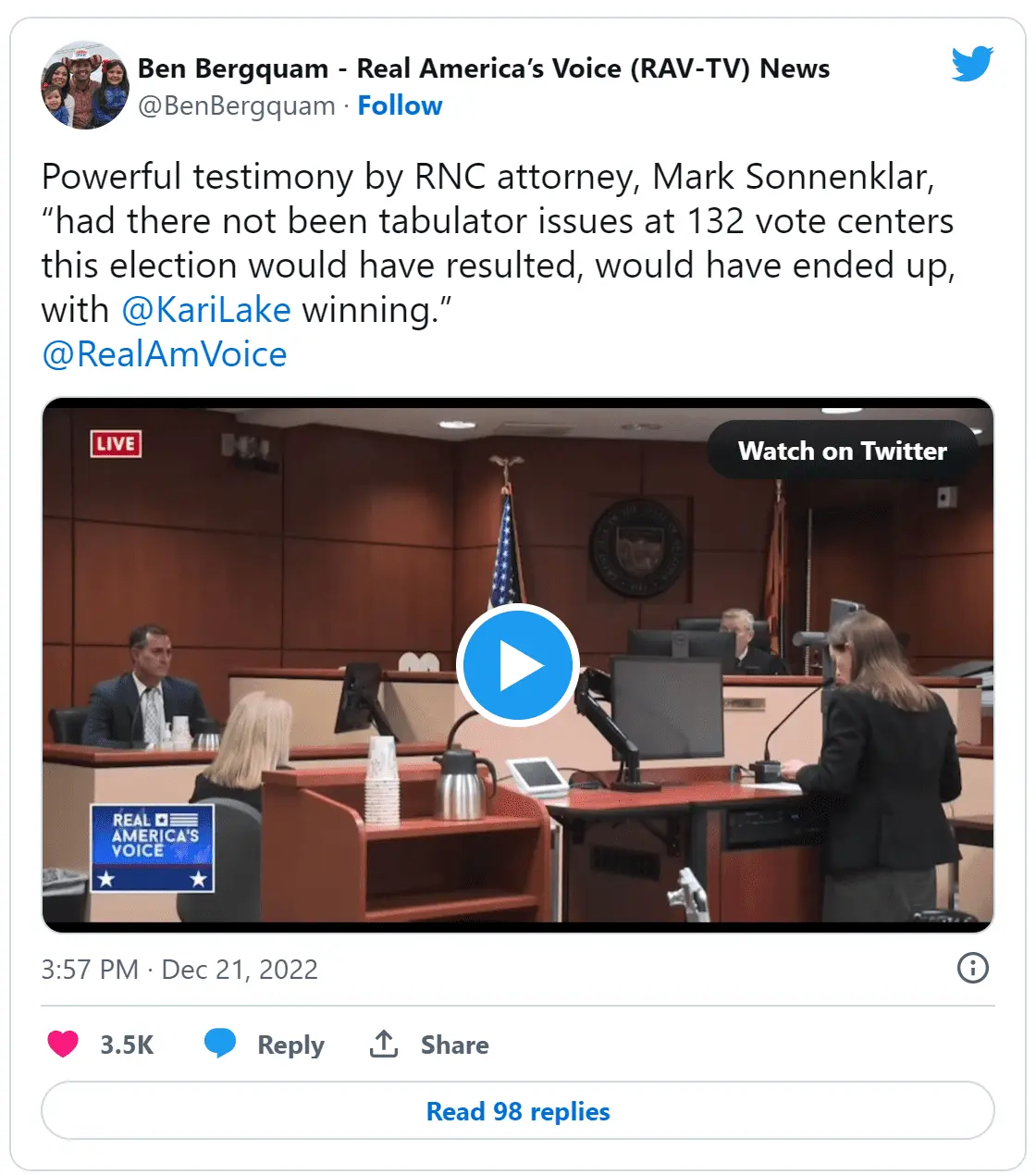Screen dimensions: 1036x1175
Task: Open the @KariLake mention link
Action: (206, 310)
